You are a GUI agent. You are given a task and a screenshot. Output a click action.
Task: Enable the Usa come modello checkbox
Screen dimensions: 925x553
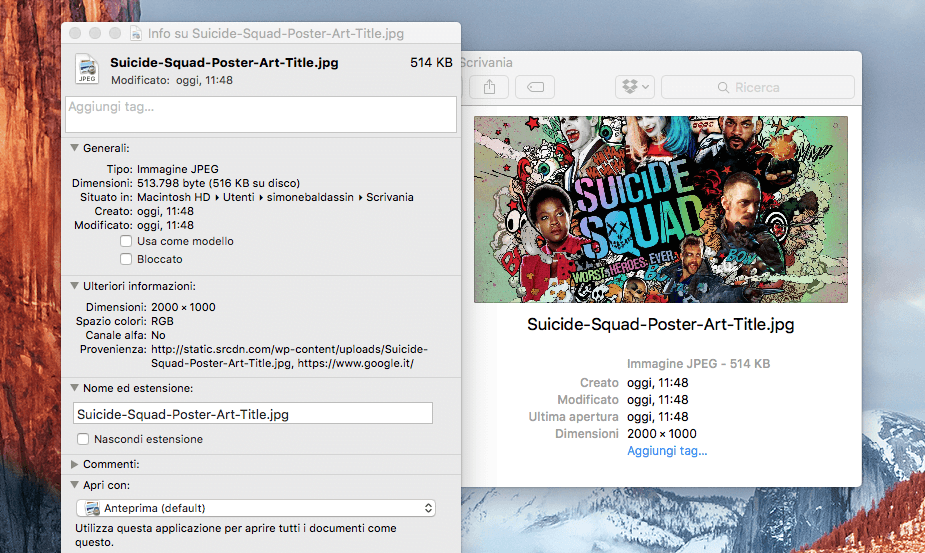[126, 241]
